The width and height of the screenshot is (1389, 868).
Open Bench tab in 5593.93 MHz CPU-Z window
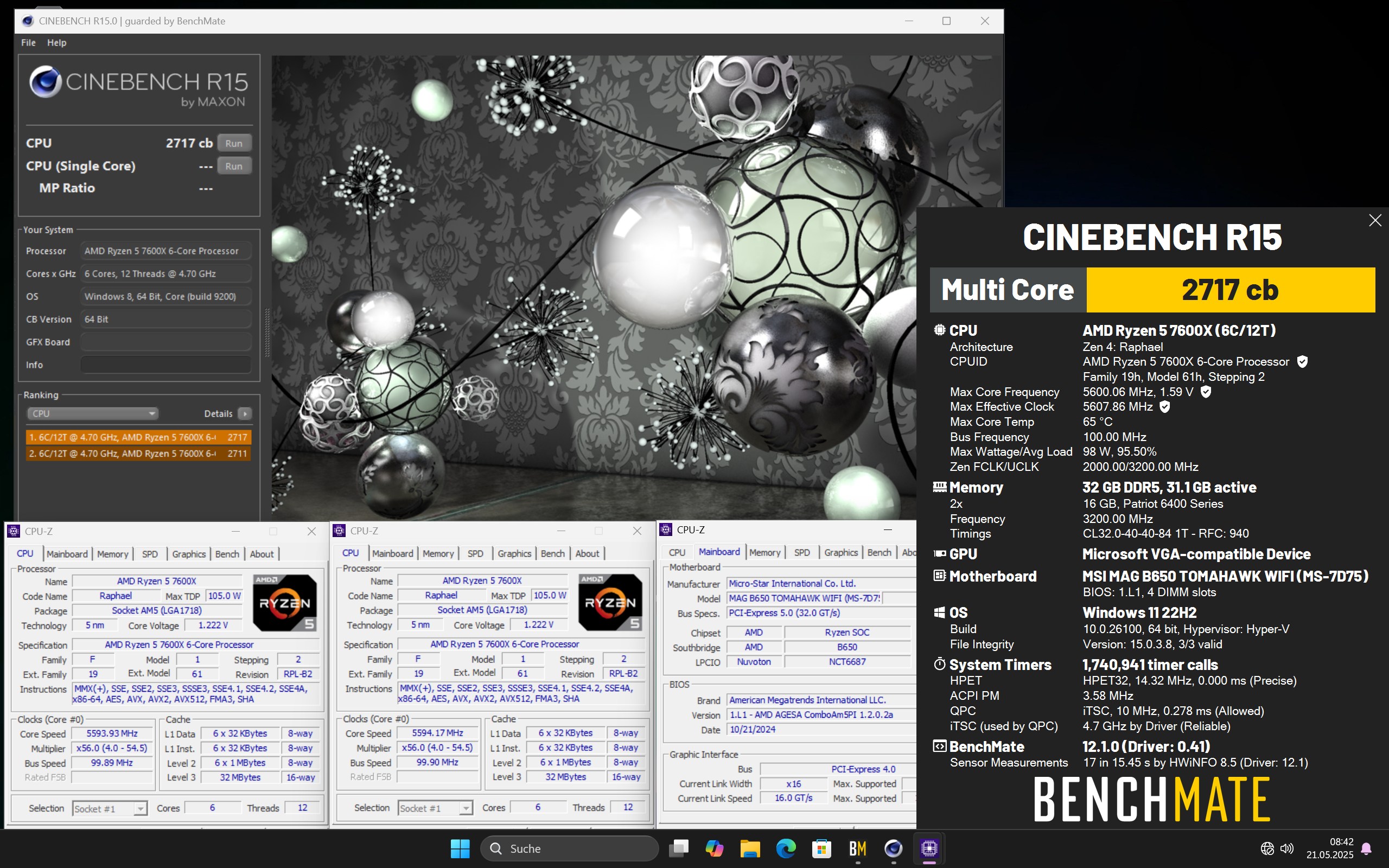(227, 554)
